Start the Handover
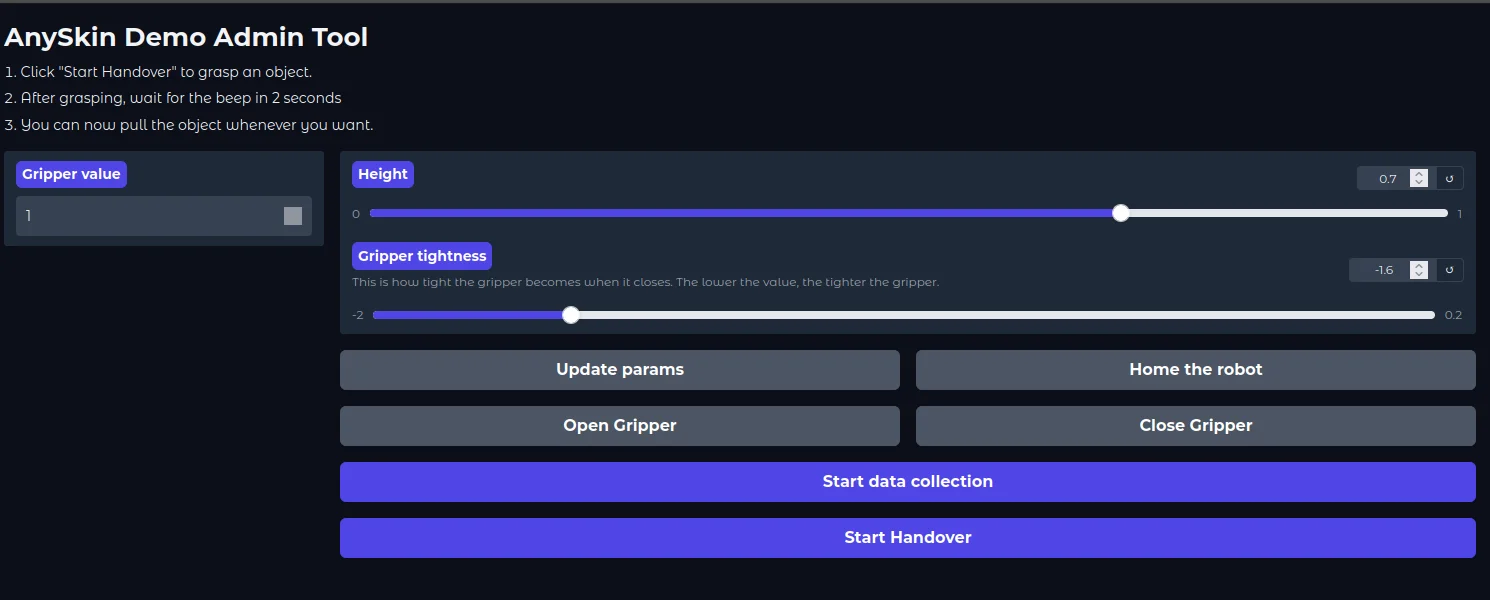This screenshot has width=1490, height=600. (x=908, y=538)
